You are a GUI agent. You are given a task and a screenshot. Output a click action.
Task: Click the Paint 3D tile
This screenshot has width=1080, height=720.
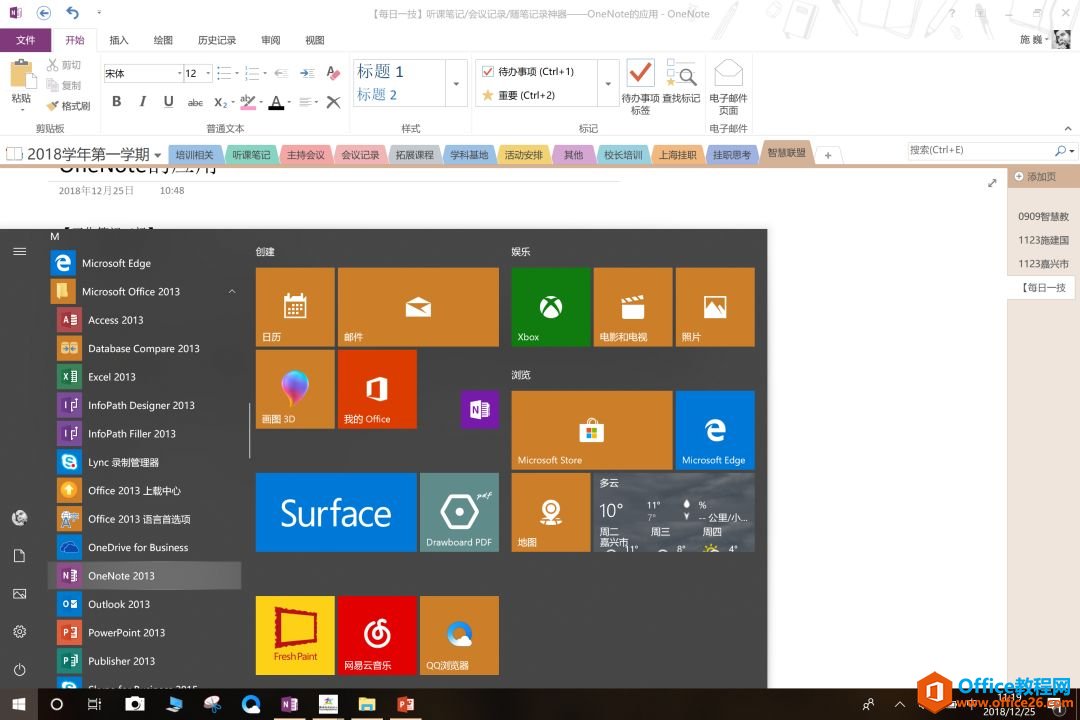pyautogui.click(x=295, y=389)
